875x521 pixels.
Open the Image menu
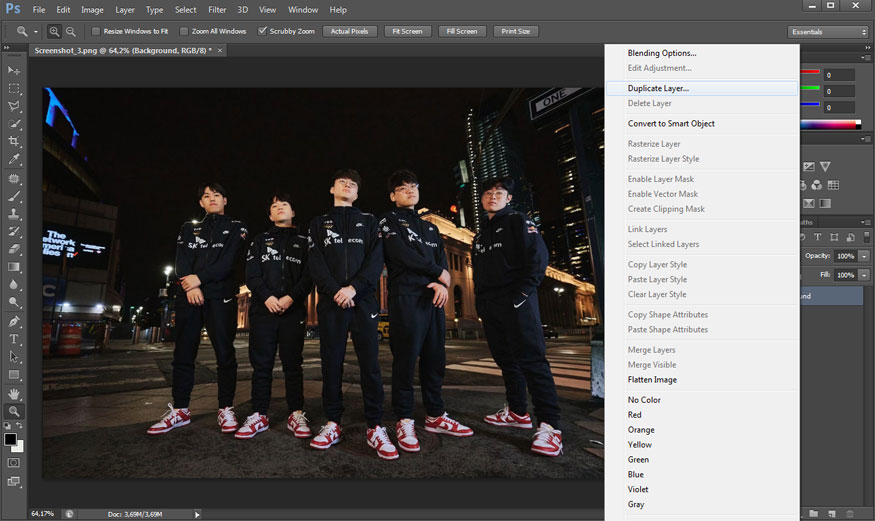click(92, 9)
